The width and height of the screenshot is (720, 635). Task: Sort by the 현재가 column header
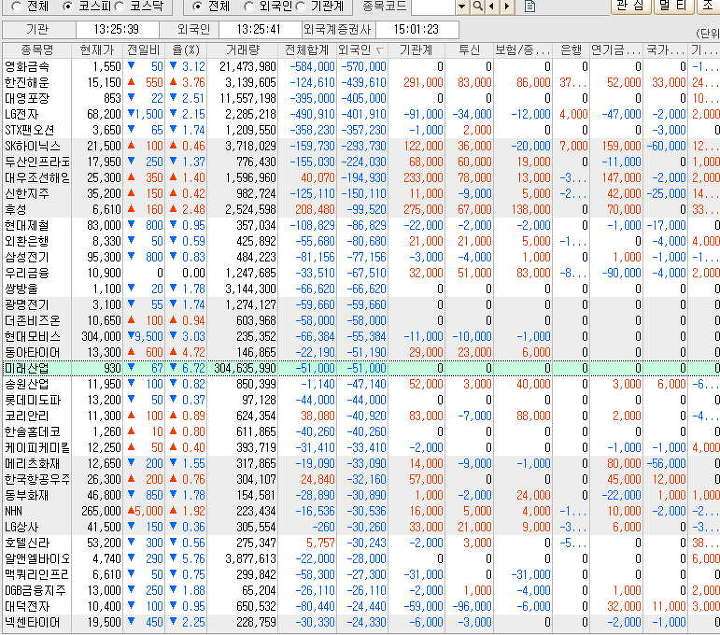[x=96, y=50]
